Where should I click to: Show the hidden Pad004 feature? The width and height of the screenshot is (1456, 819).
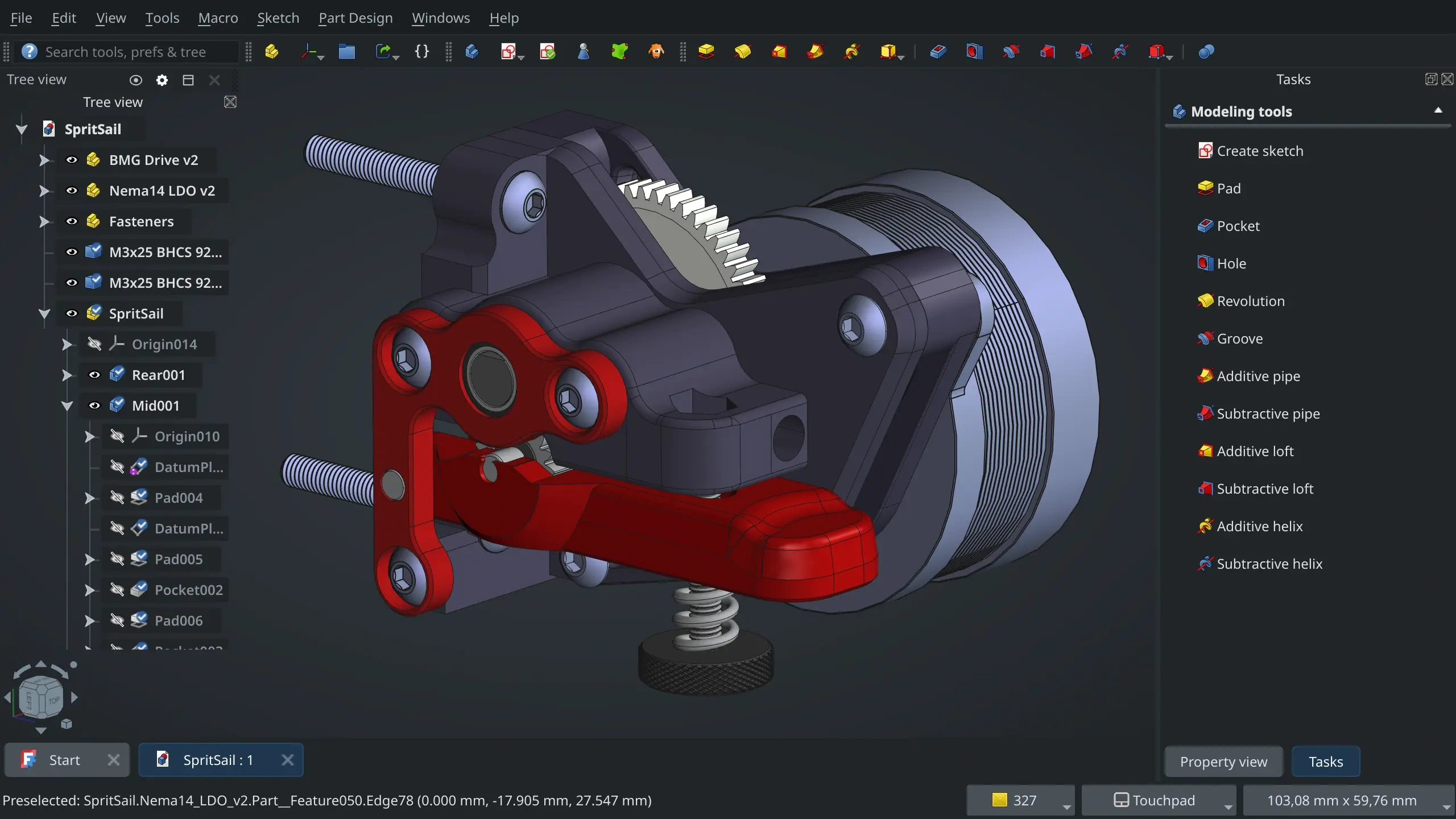[117, 498]
